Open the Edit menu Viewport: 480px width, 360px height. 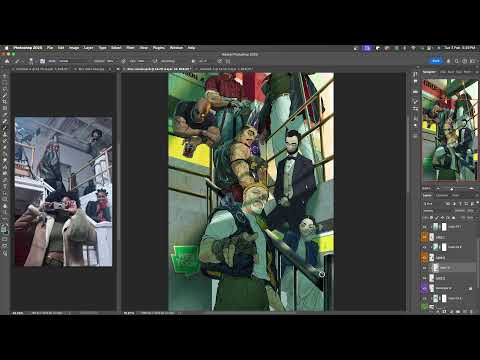coord(61,48)
